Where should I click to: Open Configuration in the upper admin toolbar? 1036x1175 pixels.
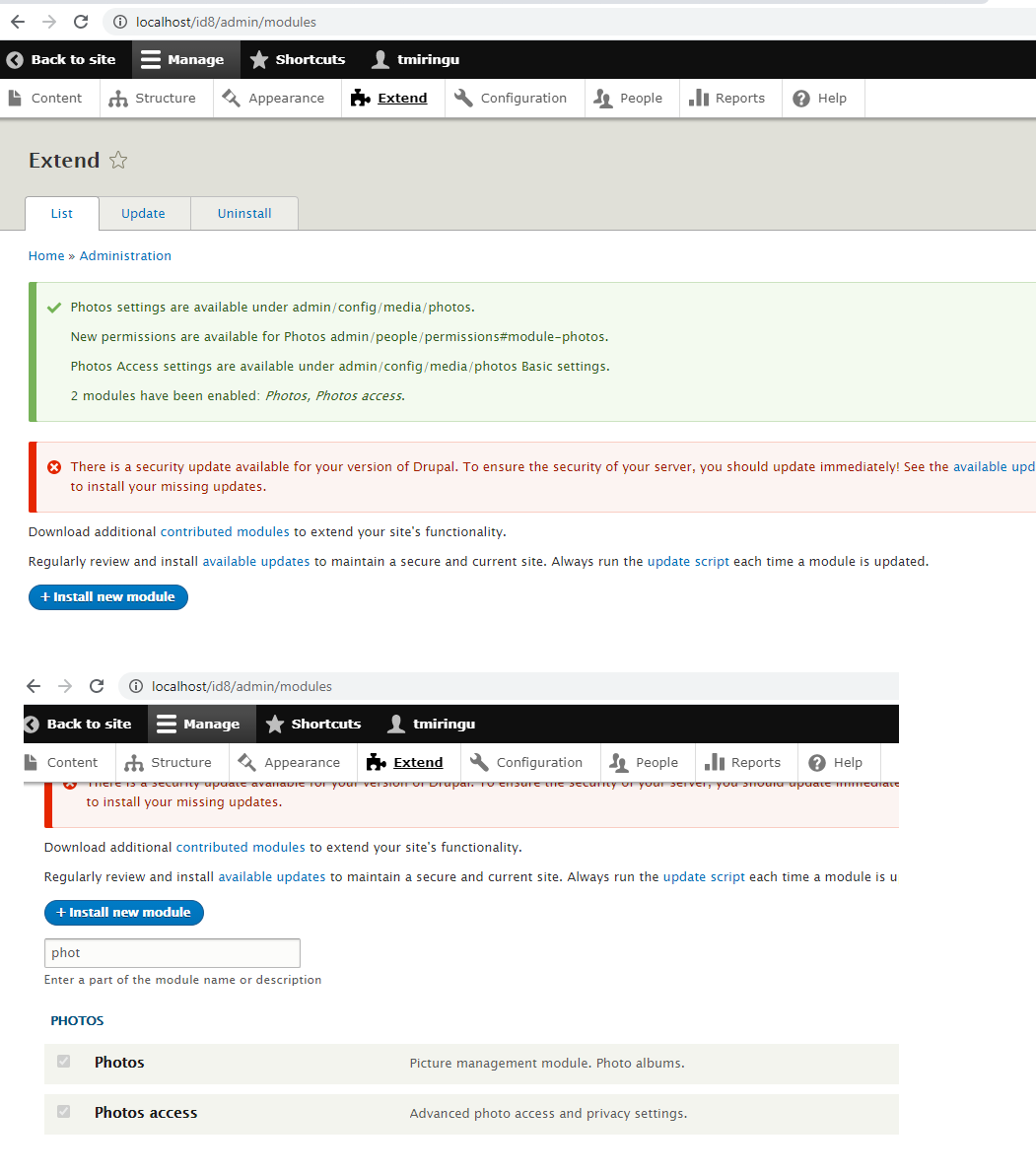511,99
